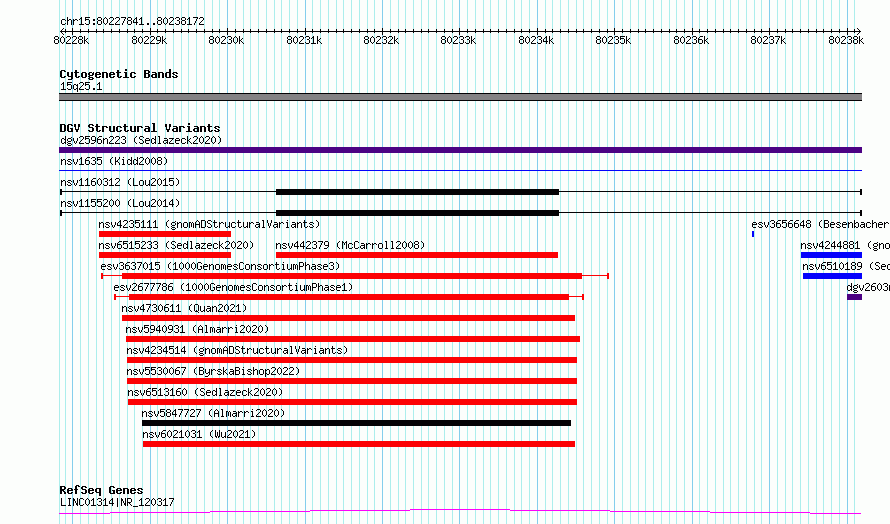Click the 80236k ruler position label
The image size is (890, 524).
click(691, 40)
